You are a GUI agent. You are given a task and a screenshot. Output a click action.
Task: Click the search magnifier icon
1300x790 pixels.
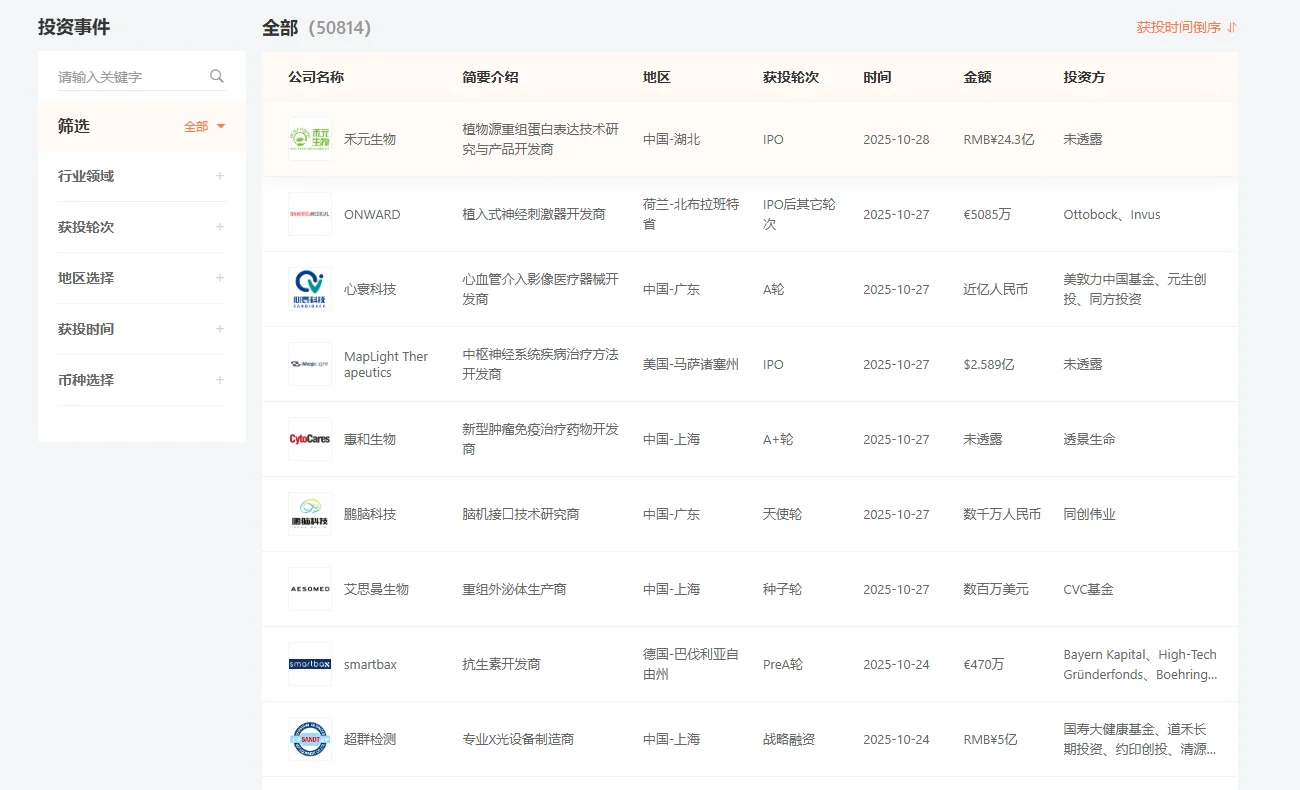click(216, 75)
